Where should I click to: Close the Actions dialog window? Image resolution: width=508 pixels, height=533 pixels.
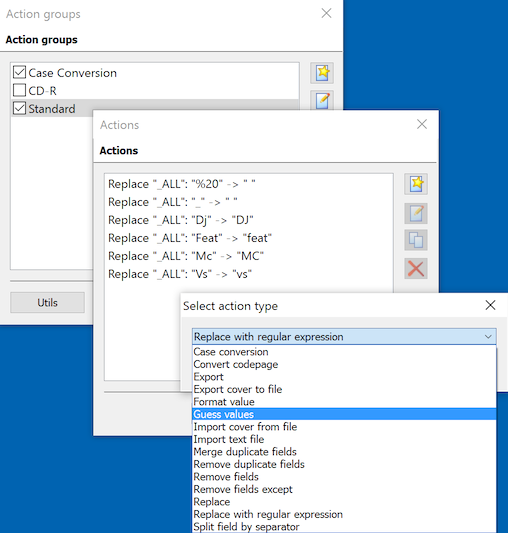point(422,124)
